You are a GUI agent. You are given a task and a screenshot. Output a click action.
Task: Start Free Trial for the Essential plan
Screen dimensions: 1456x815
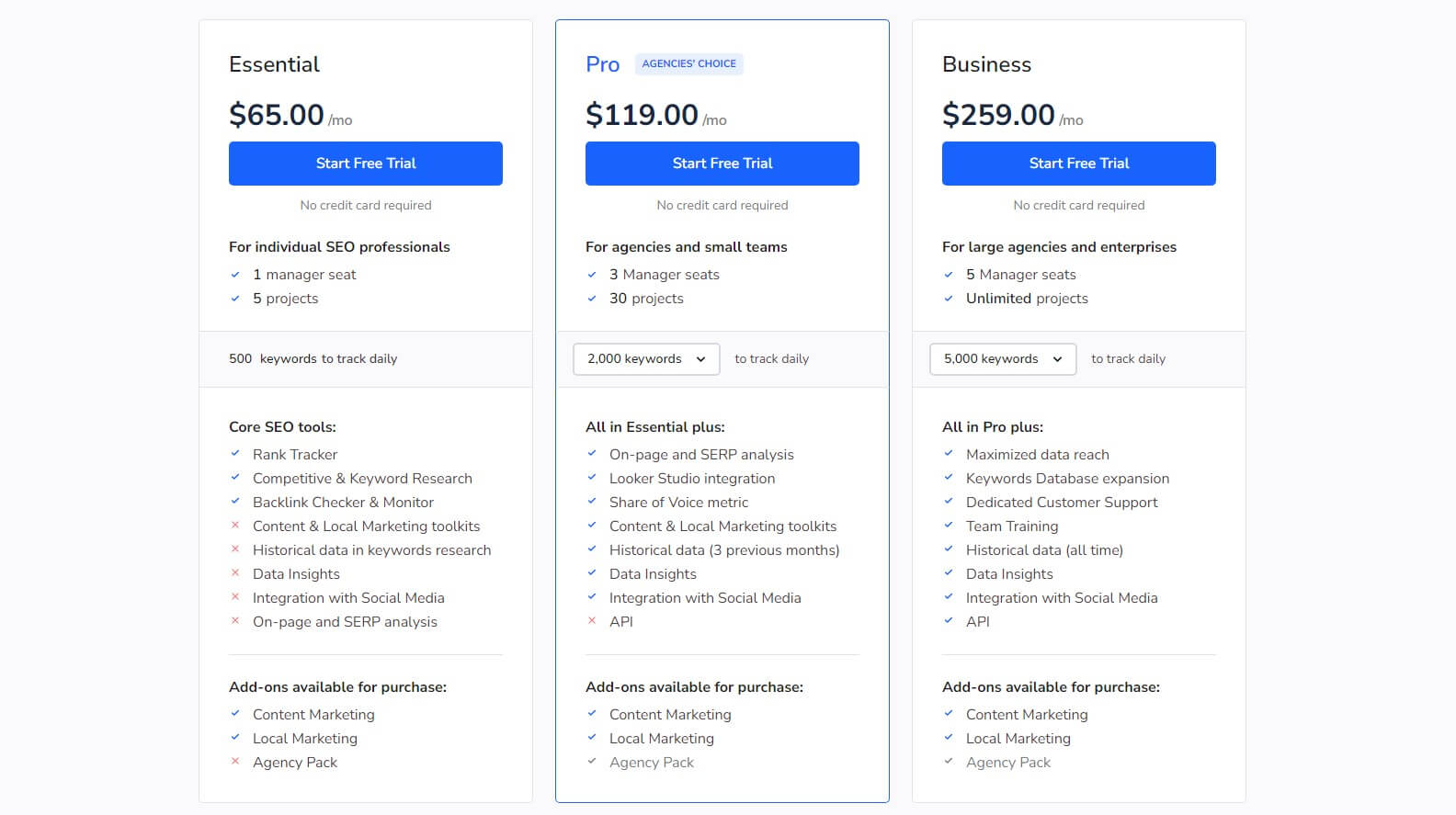click(366, 164)
